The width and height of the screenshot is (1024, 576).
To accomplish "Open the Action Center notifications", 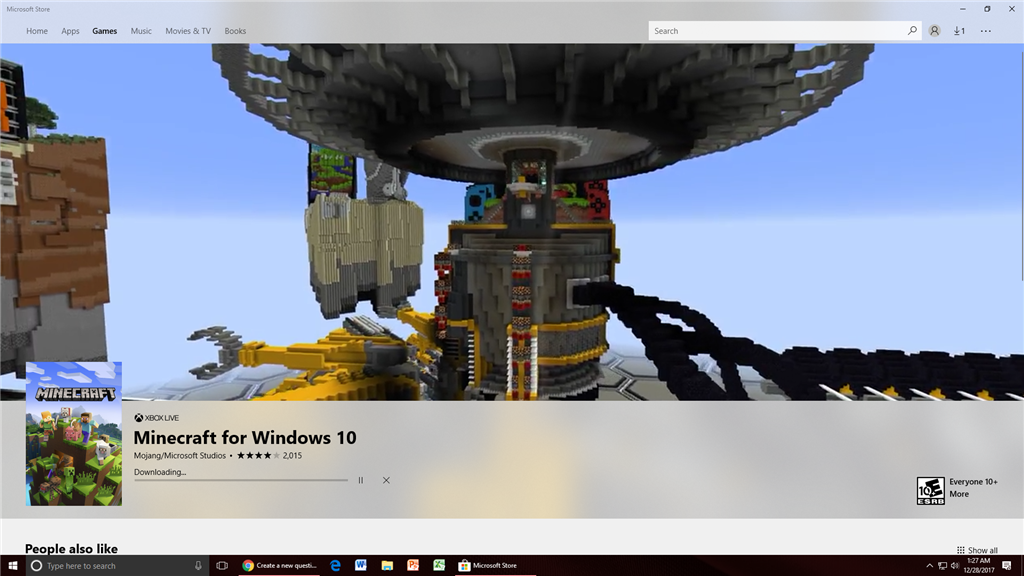I will coord(1007,566).
